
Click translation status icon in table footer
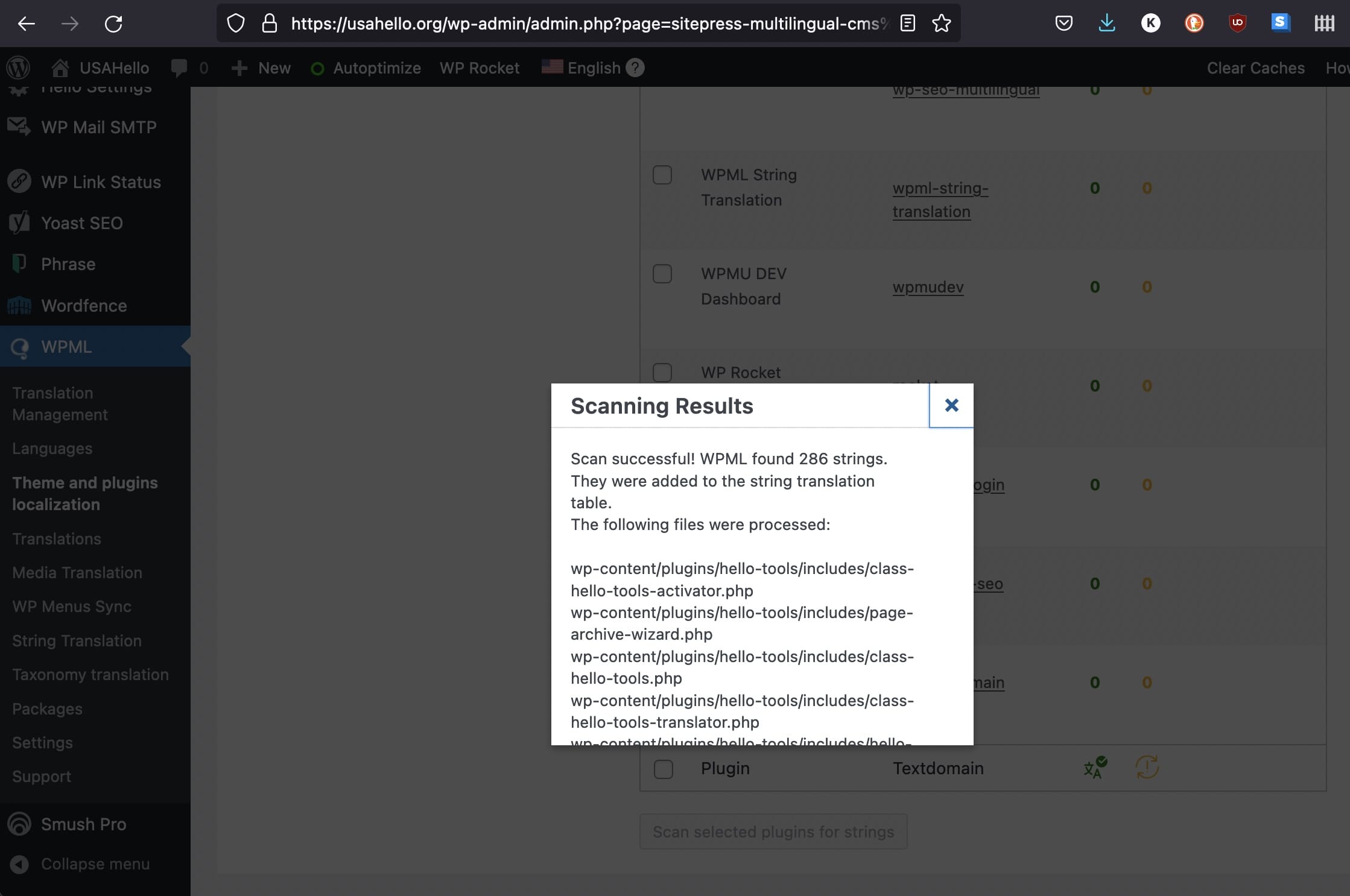[x=1095, y=768]
